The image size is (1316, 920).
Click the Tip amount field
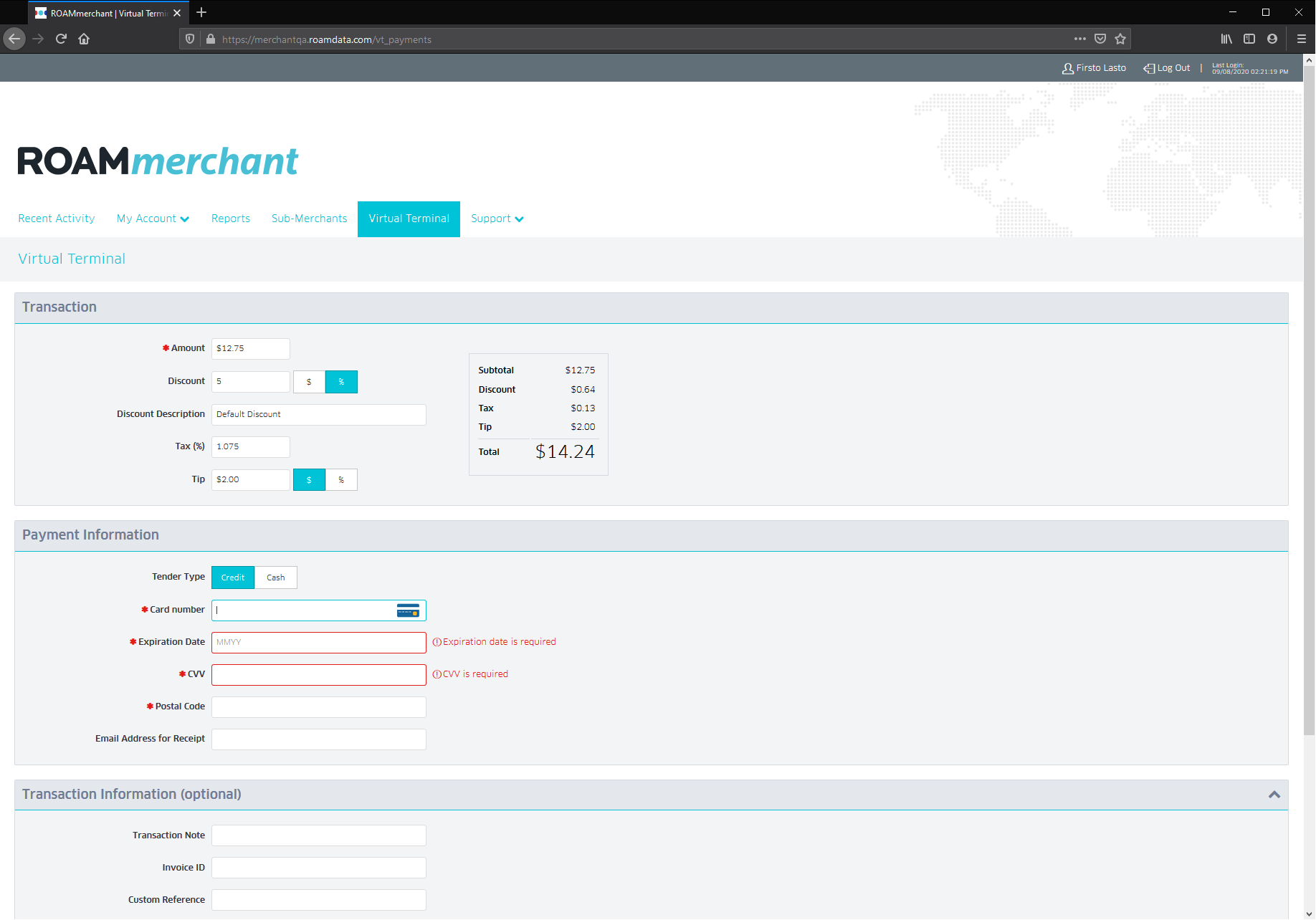point(251,480)
